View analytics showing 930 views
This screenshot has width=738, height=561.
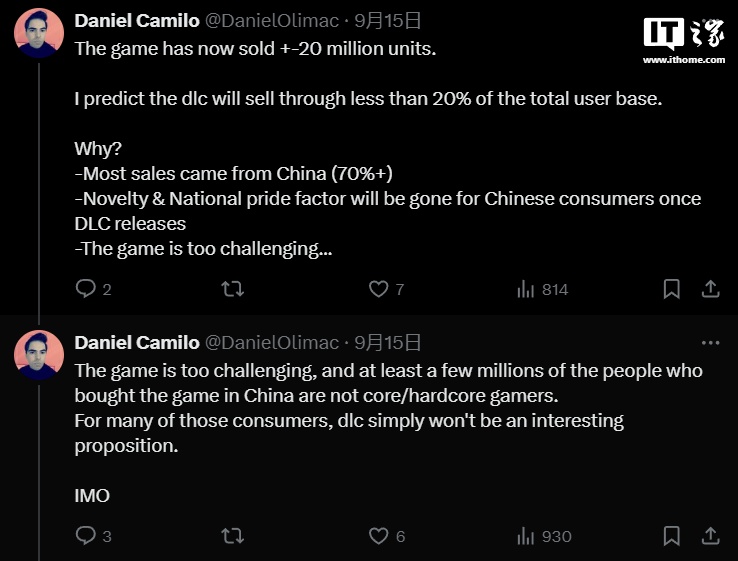click(x=544, y=536)
